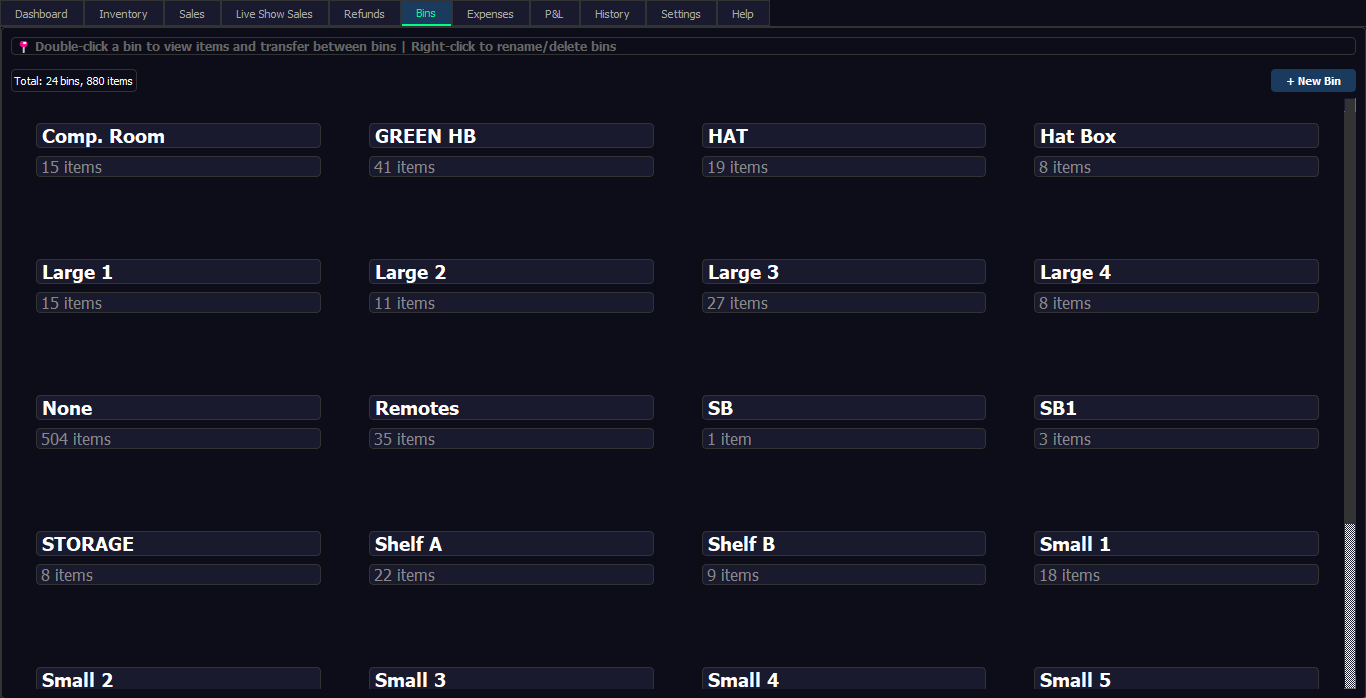This screenshot has width=1366, height=698.
Task: Select the Refunds tab
Action: tap(364, 14)
